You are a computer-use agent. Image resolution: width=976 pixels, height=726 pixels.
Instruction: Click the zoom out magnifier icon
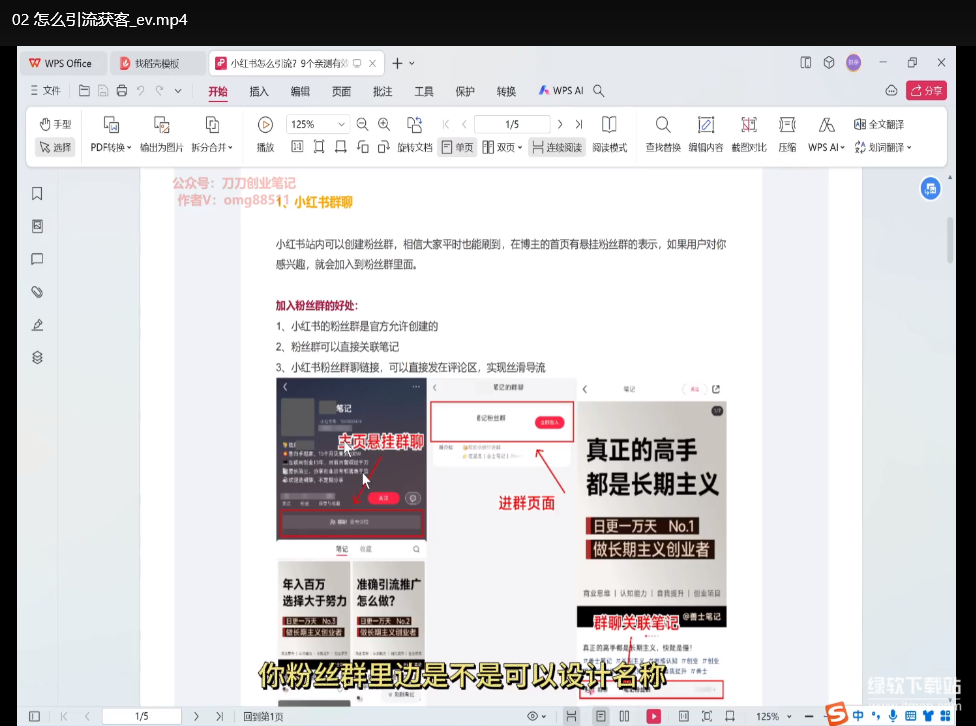pyautogui.click(x=362, y=125)
